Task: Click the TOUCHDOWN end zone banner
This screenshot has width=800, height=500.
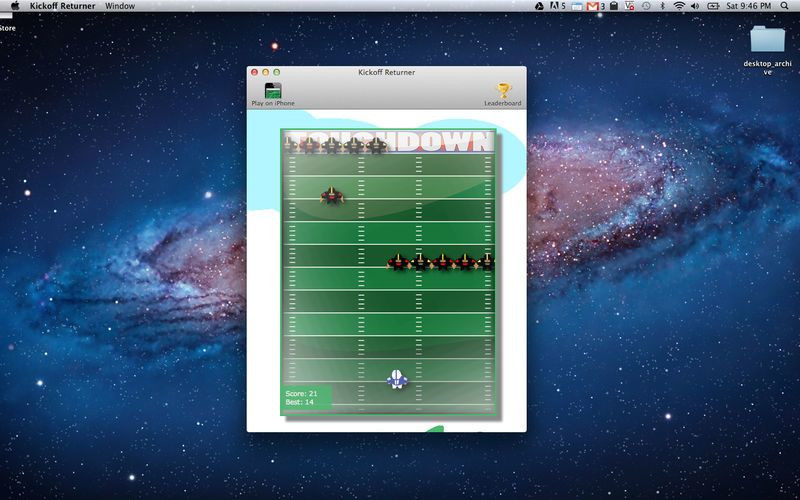Action: point(389,142)
